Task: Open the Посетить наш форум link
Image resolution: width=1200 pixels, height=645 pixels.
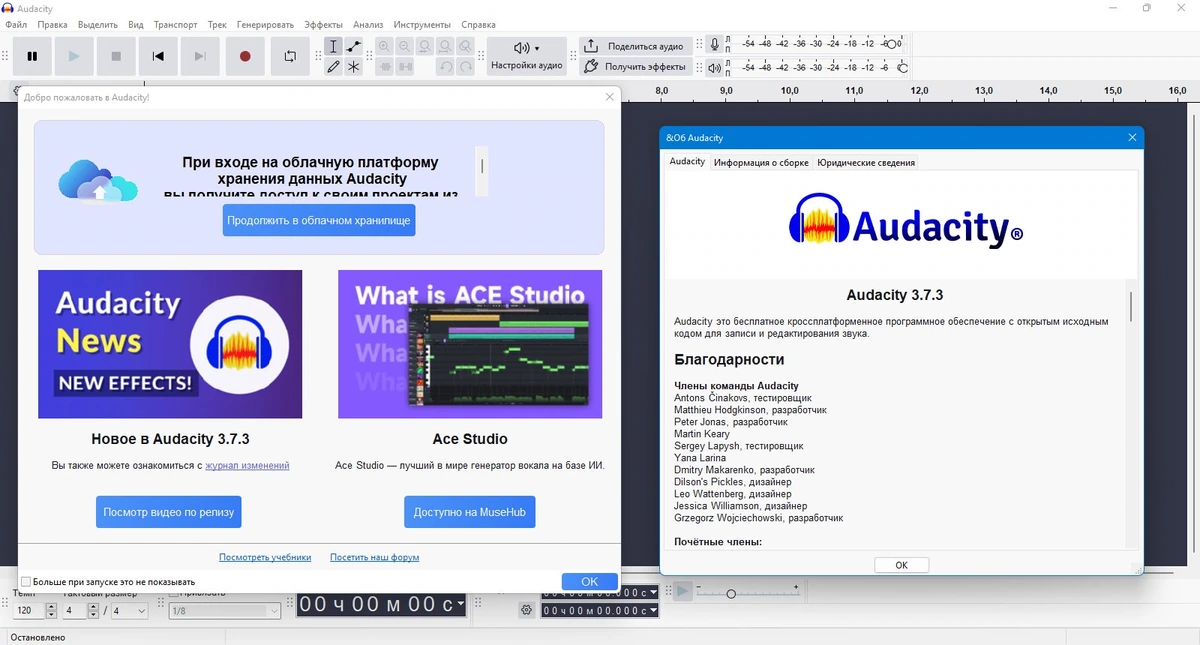Action: (x=374, y=557)
